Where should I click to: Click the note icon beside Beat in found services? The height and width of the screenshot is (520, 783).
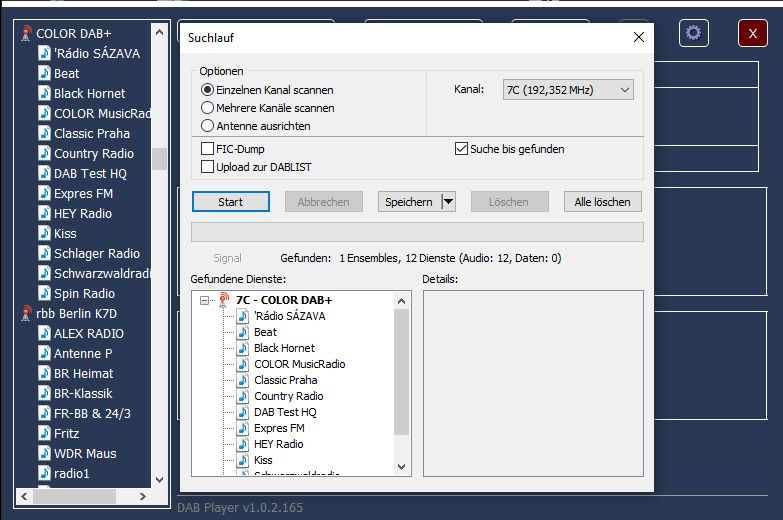tap(243, 332)
